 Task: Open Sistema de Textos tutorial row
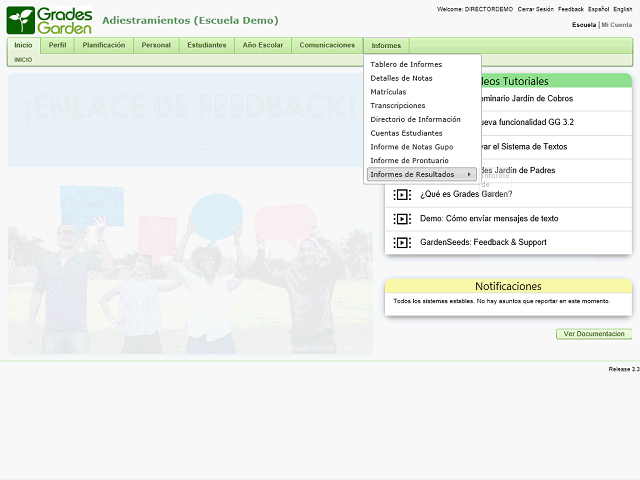click(557, 147)
